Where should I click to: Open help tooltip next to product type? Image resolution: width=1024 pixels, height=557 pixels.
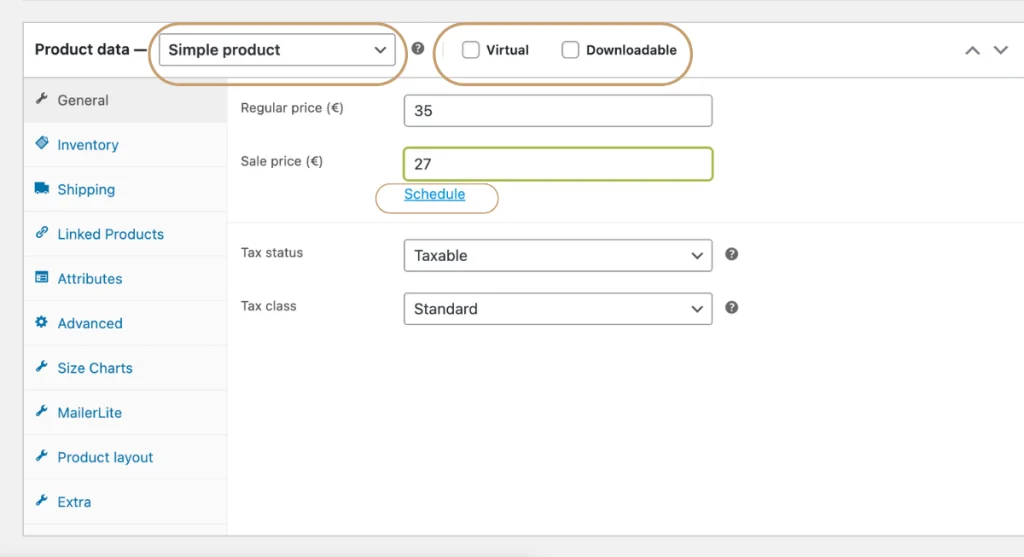[418, 49]
